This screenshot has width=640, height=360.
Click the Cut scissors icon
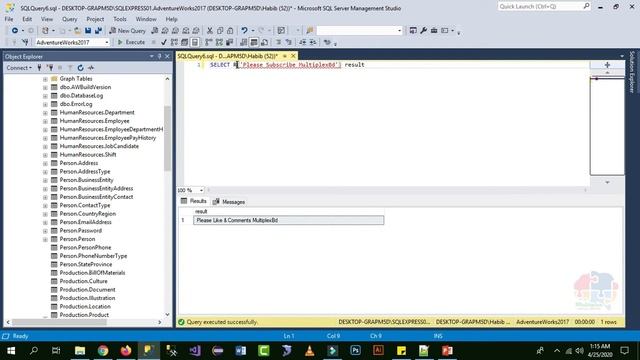pos(210,31)
